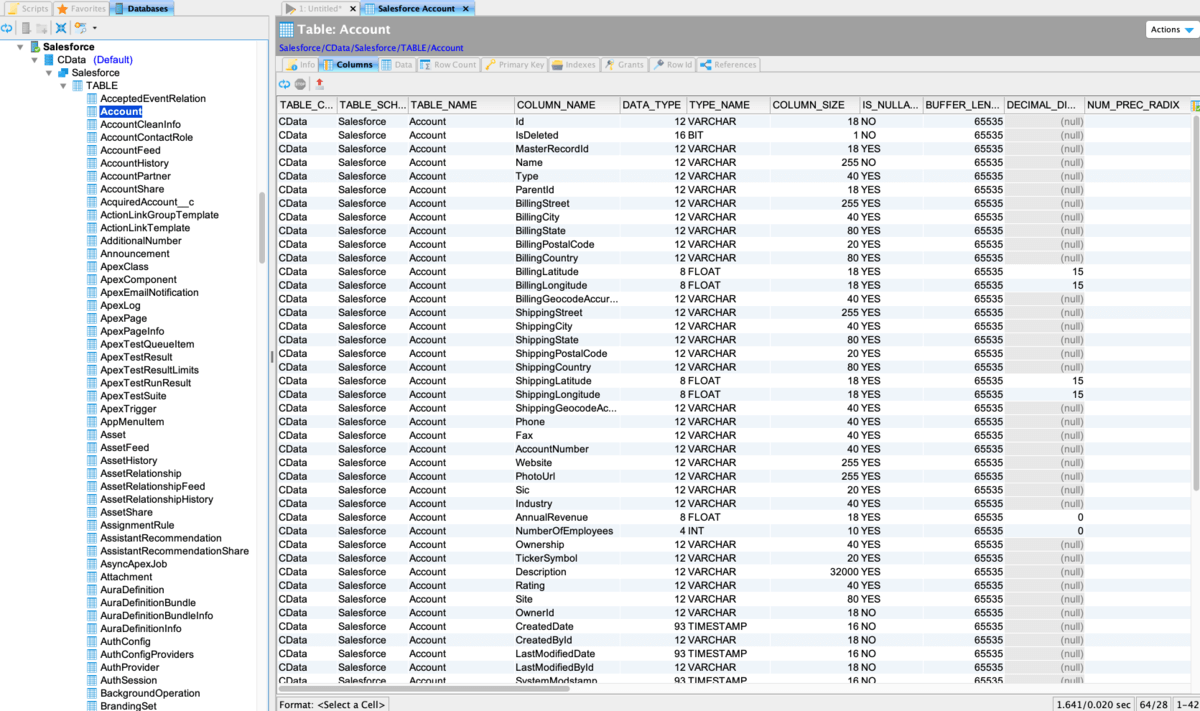Close the Salesforce Account tab

466,9
